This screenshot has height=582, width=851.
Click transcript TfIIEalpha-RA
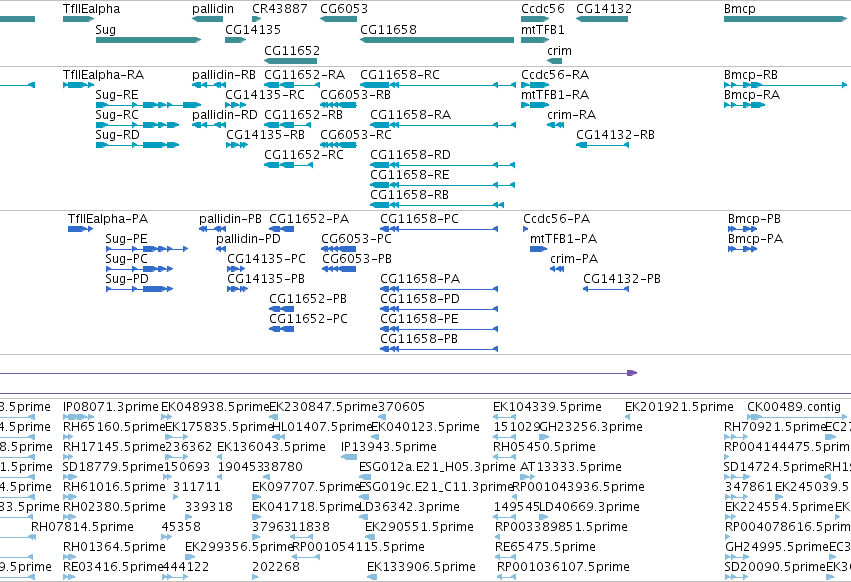point(79,85)
